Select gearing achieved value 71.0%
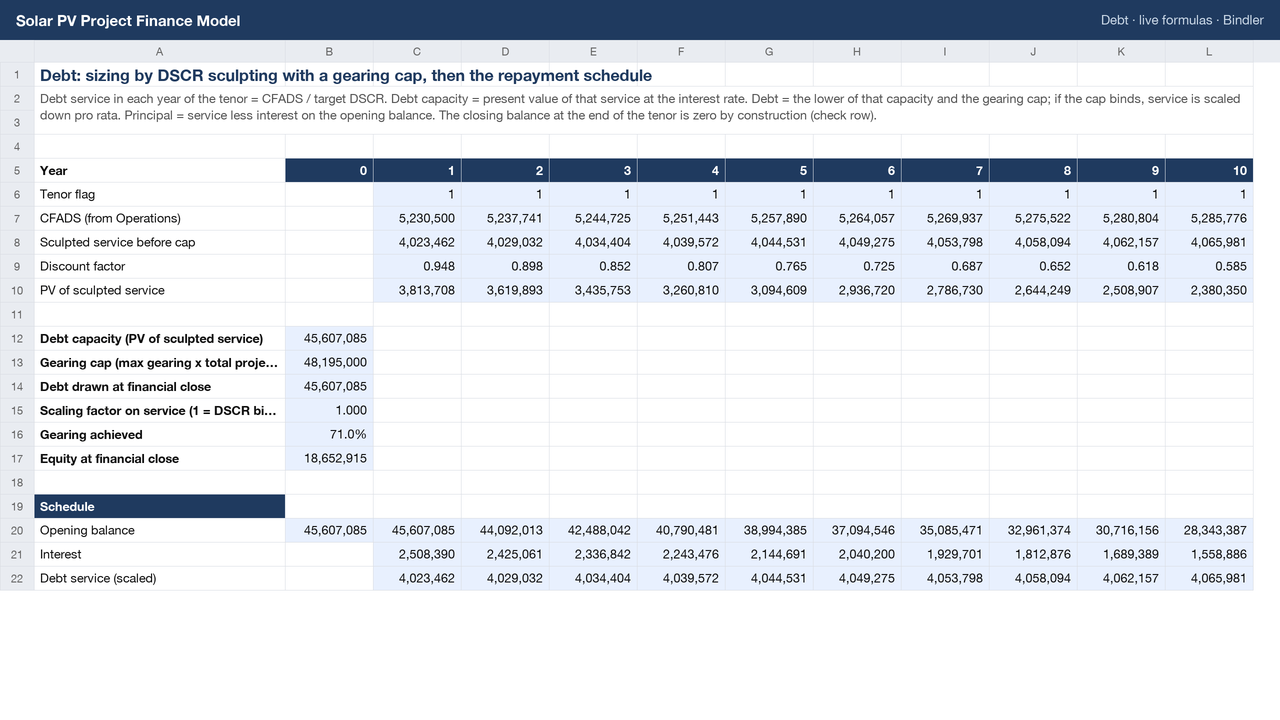Screen dimensions: 1280x720 (329, 434)
